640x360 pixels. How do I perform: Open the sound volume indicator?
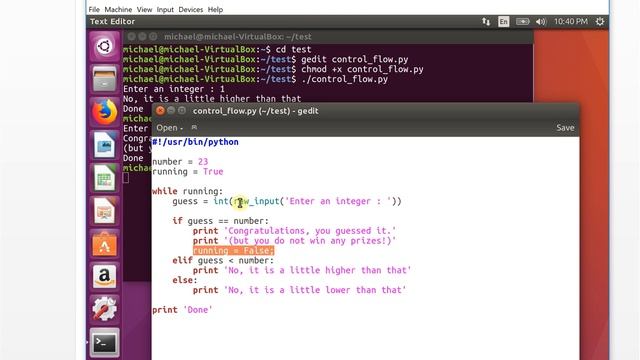540,22
